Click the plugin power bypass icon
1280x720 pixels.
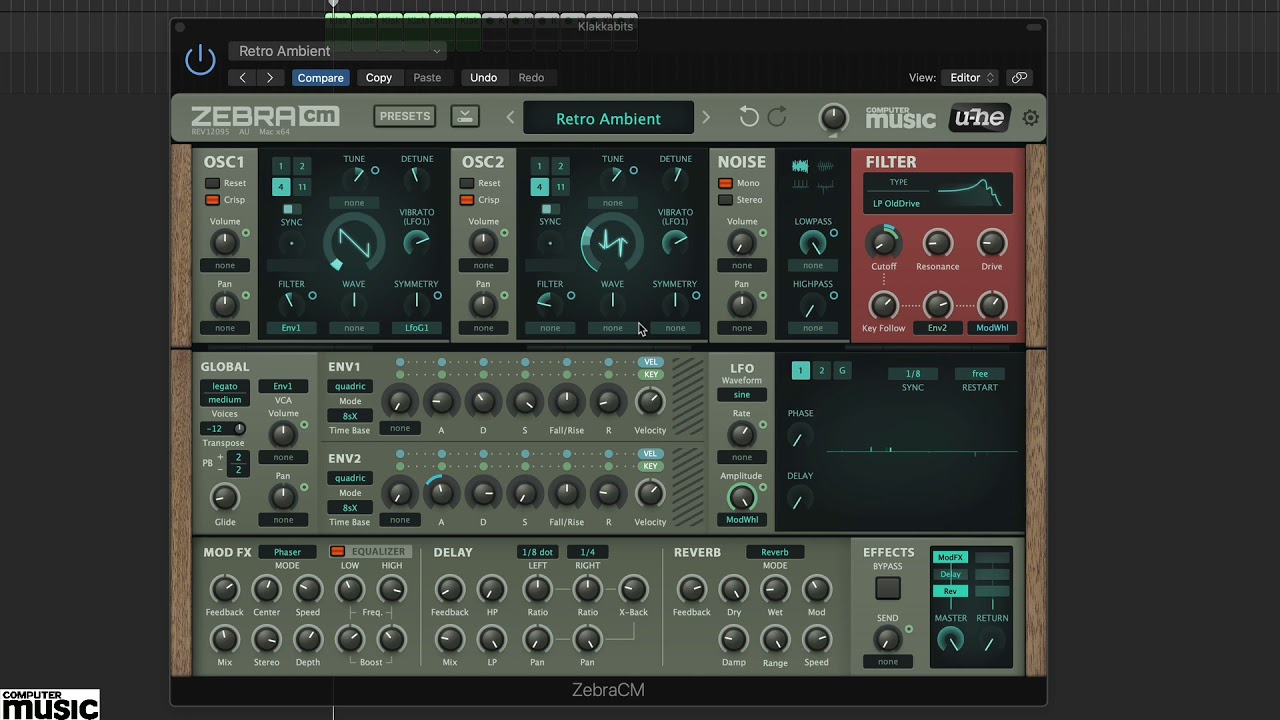(x=200, y=60)
